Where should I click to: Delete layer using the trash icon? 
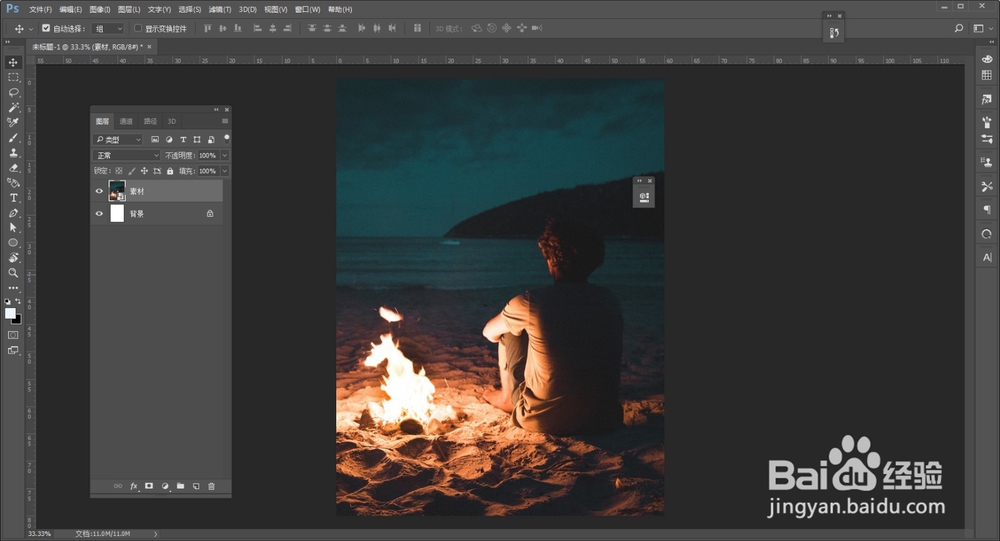pos(211,486)
